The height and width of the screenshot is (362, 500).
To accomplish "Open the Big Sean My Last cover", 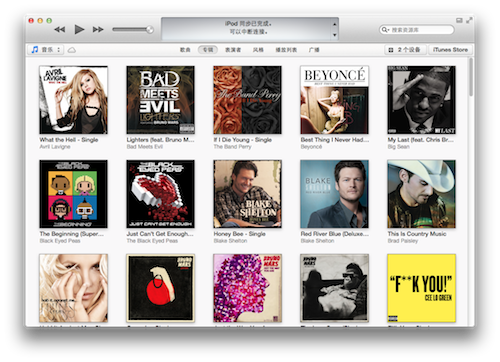I will pos(421,100).
